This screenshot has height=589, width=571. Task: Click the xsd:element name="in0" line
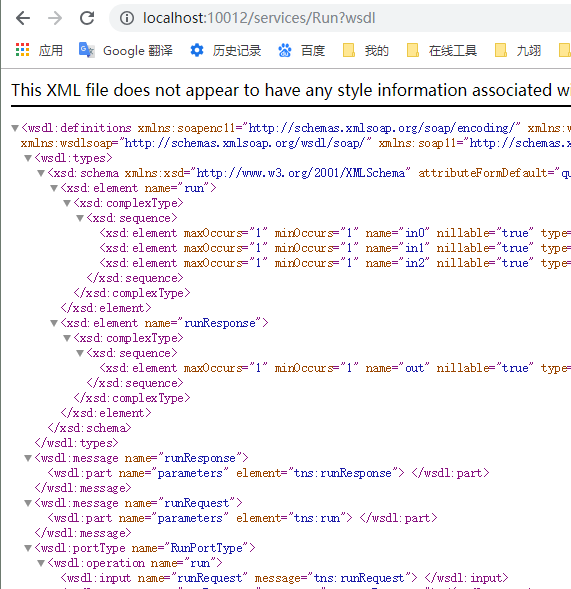click(335, 233)
